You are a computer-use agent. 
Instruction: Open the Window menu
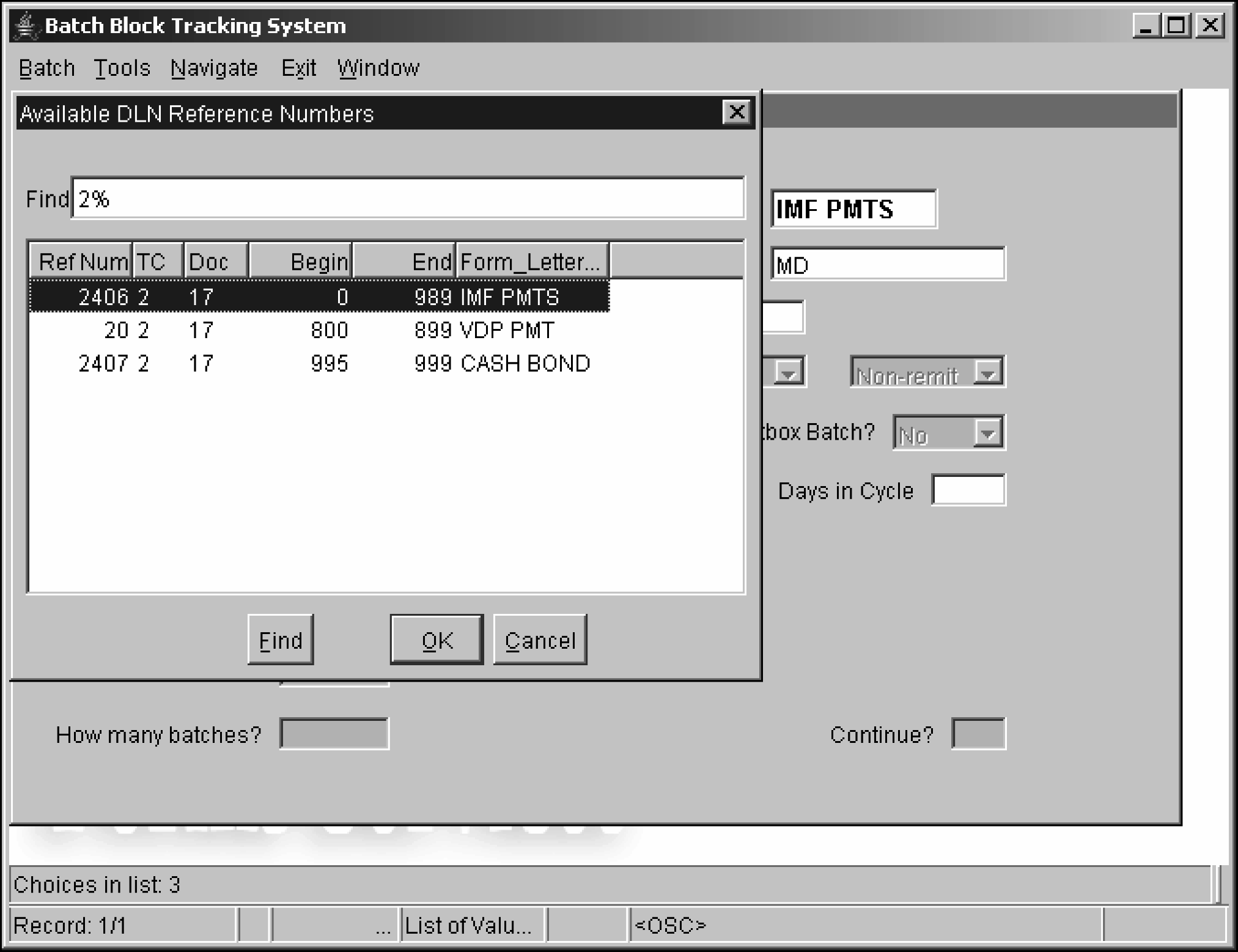pyautogui.click(x=378, y=68)
